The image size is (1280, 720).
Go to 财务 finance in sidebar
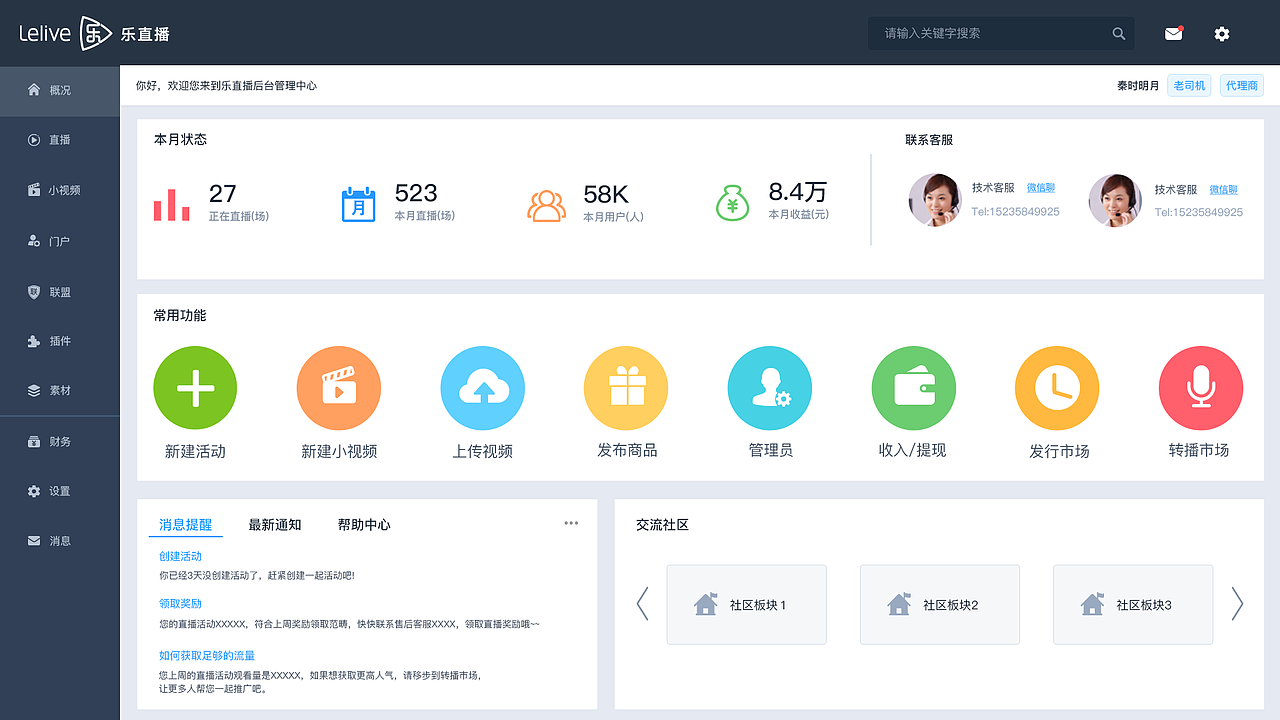pyautogui.click(x=60, y=441)
